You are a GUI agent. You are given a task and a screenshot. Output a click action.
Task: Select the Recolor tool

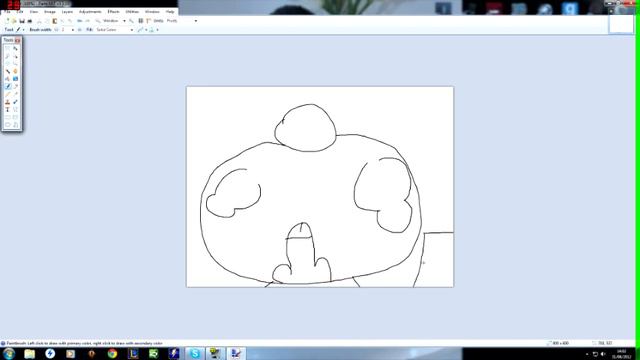click(x=16, y=102)
